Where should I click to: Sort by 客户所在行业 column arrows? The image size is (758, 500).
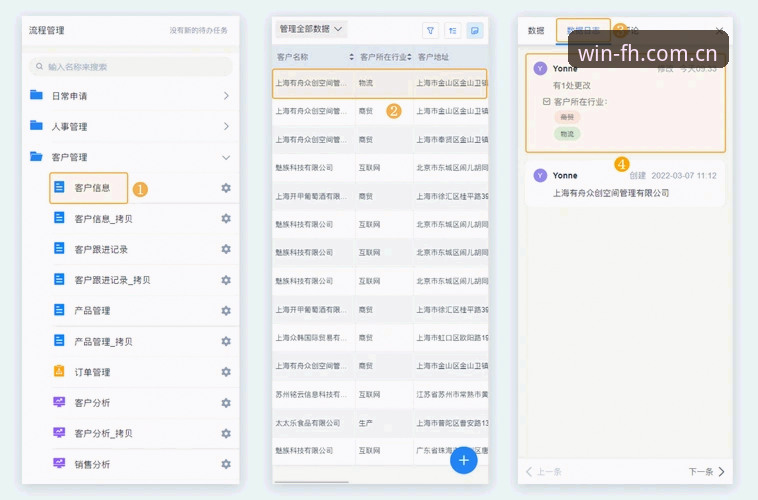(x=409, y=57)
